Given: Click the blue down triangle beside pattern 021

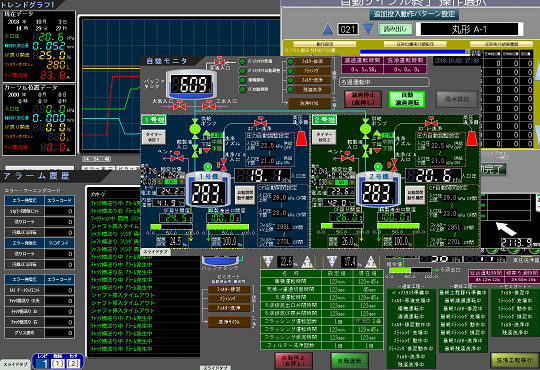Looking at the screenshot, I should point(368,29).
